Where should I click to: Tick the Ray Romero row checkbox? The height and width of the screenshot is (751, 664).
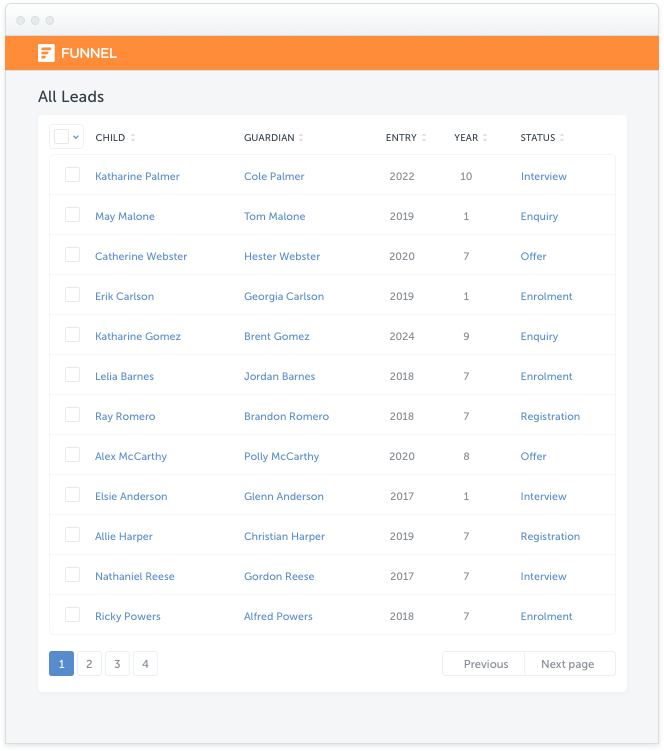pos(72,415)
